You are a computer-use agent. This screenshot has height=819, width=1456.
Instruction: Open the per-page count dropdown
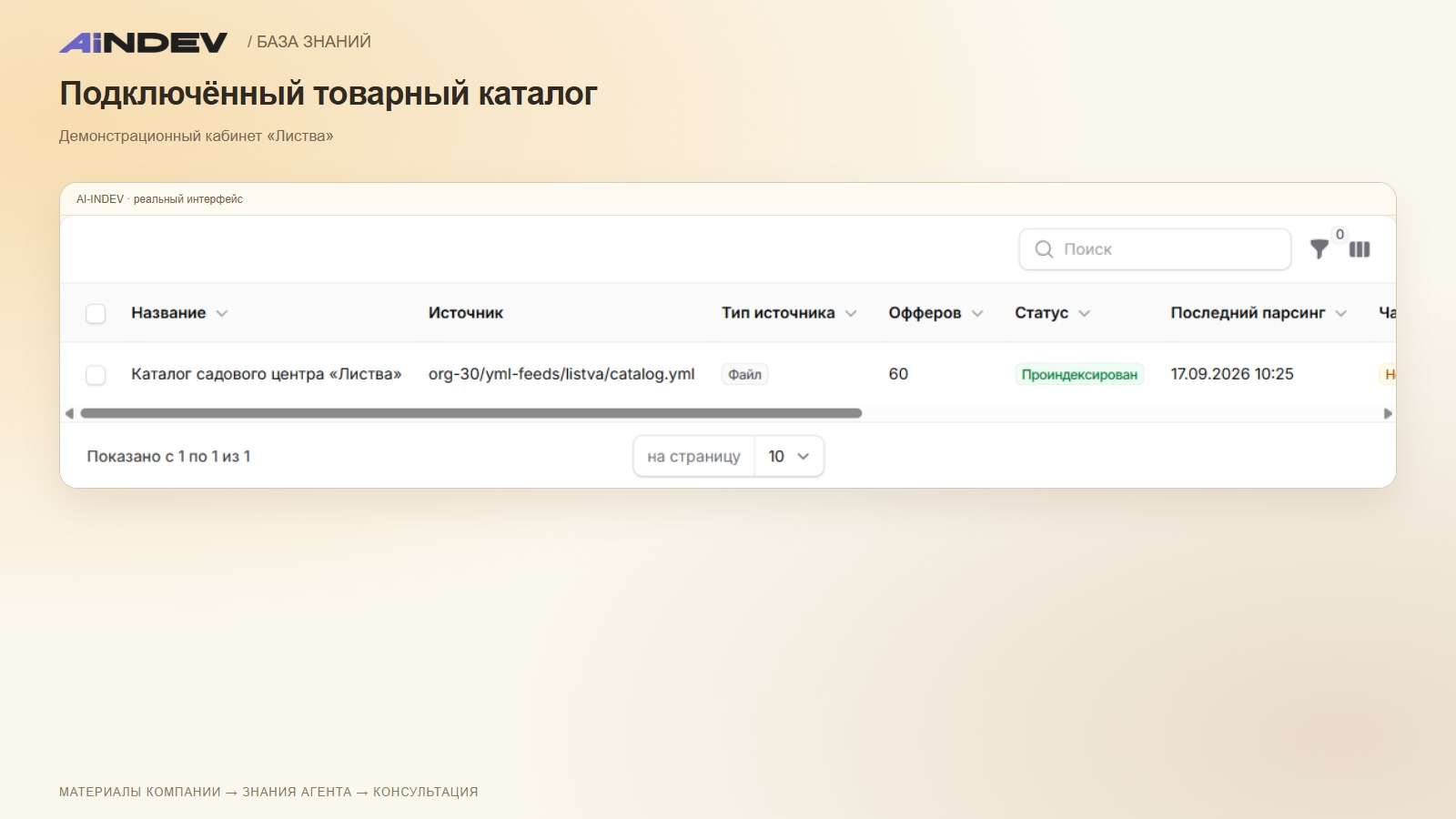(x=789, y=457)
